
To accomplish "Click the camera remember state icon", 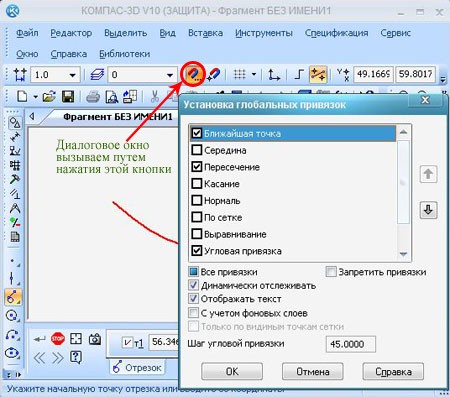I will click(x=95, y=339).
